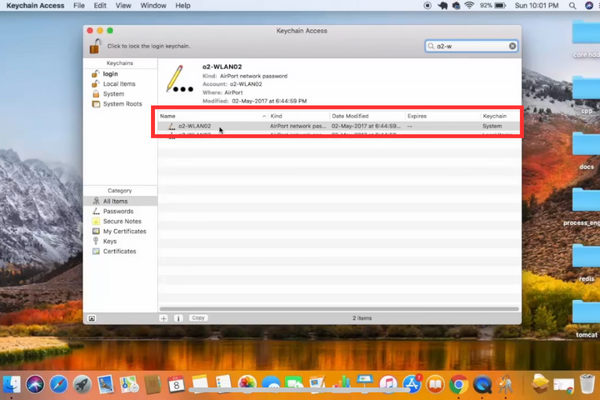
Task: Clear the search field text
Action: [512, 46]
